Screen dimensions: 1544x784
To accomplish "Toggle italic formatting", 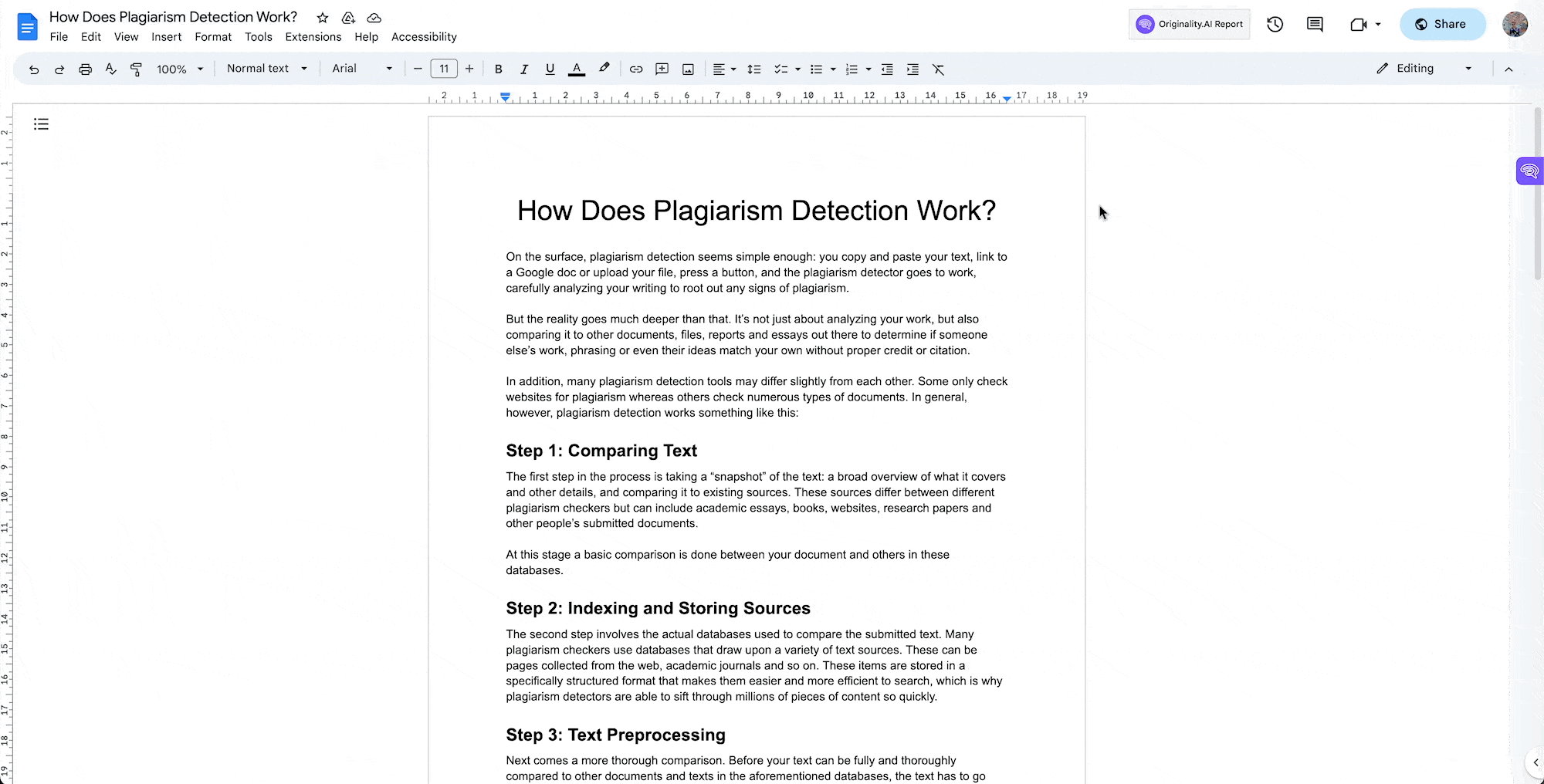I will 524,69.
